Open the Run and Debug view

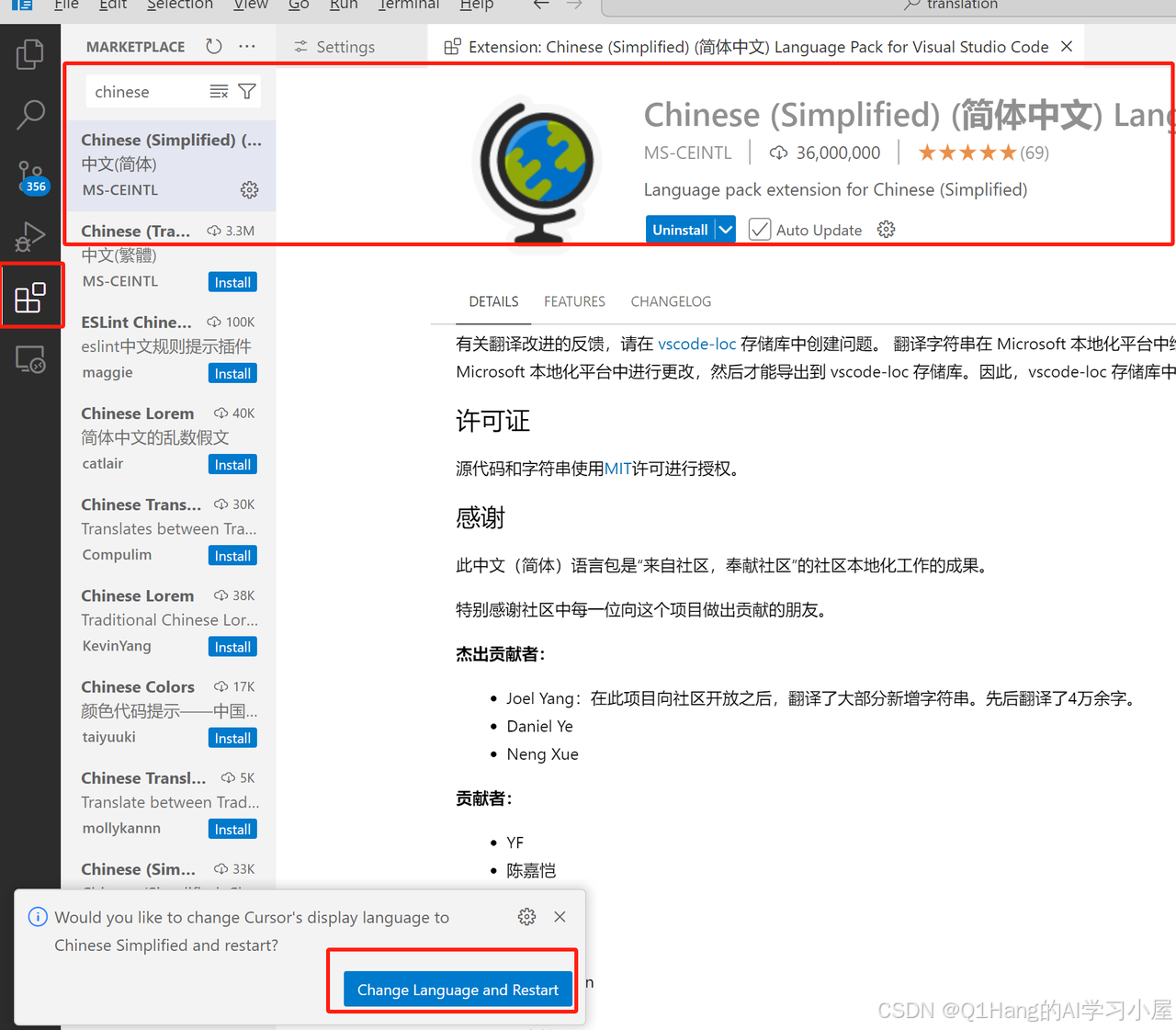click(x=30, y=237)
